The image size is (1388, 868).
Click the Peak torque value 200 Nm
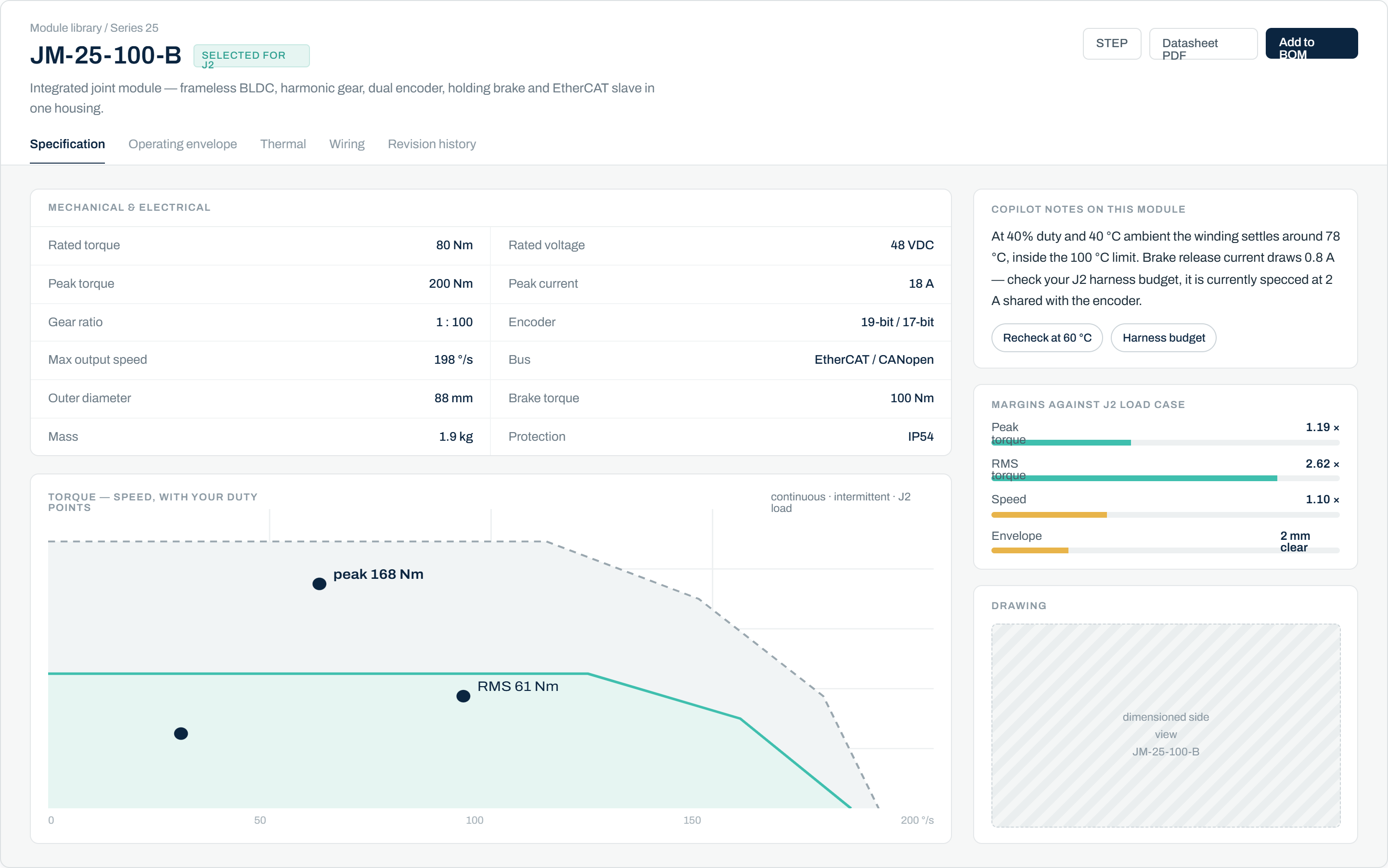[450, 283]
